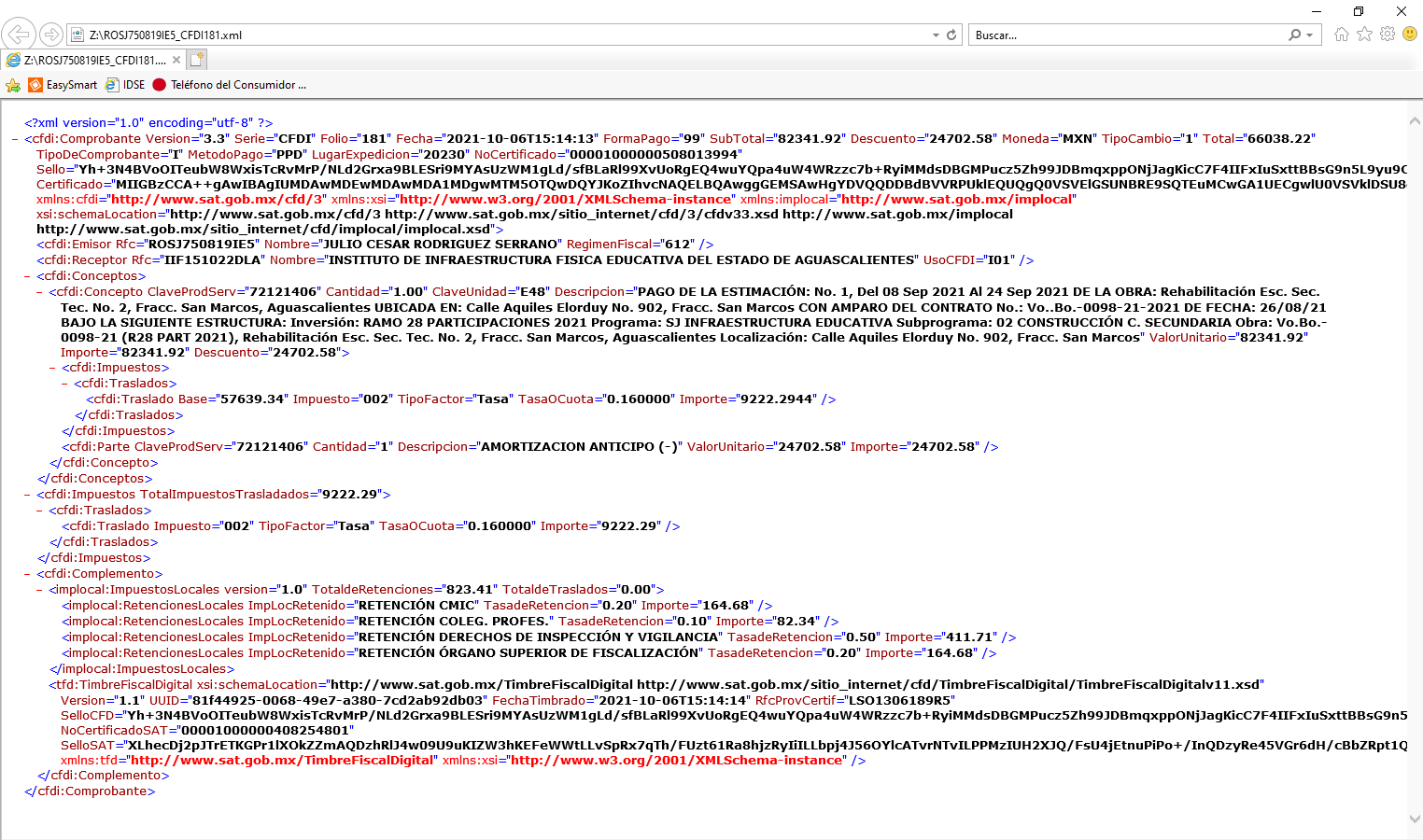Open address bar autocomplete dropdown arrow
1423x840 pixels.
click(936, 35)
